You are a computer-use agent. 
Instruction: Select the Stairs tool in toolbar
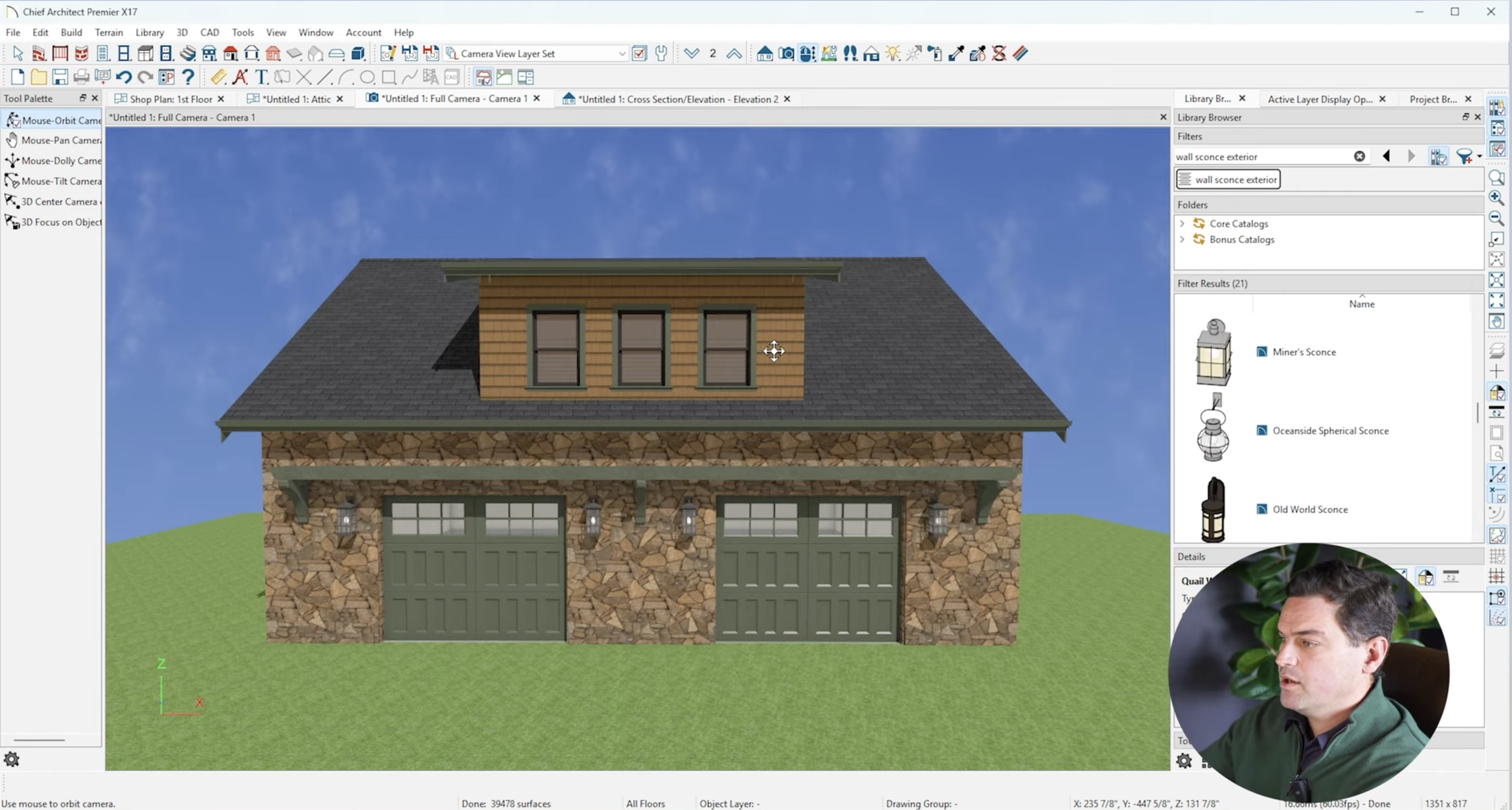coord(188,54)
